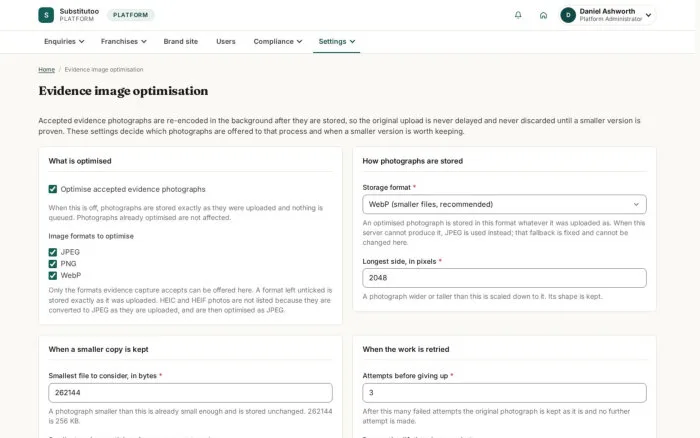
Task: Untick the WebP format checkbox
Action: (53, 275)
